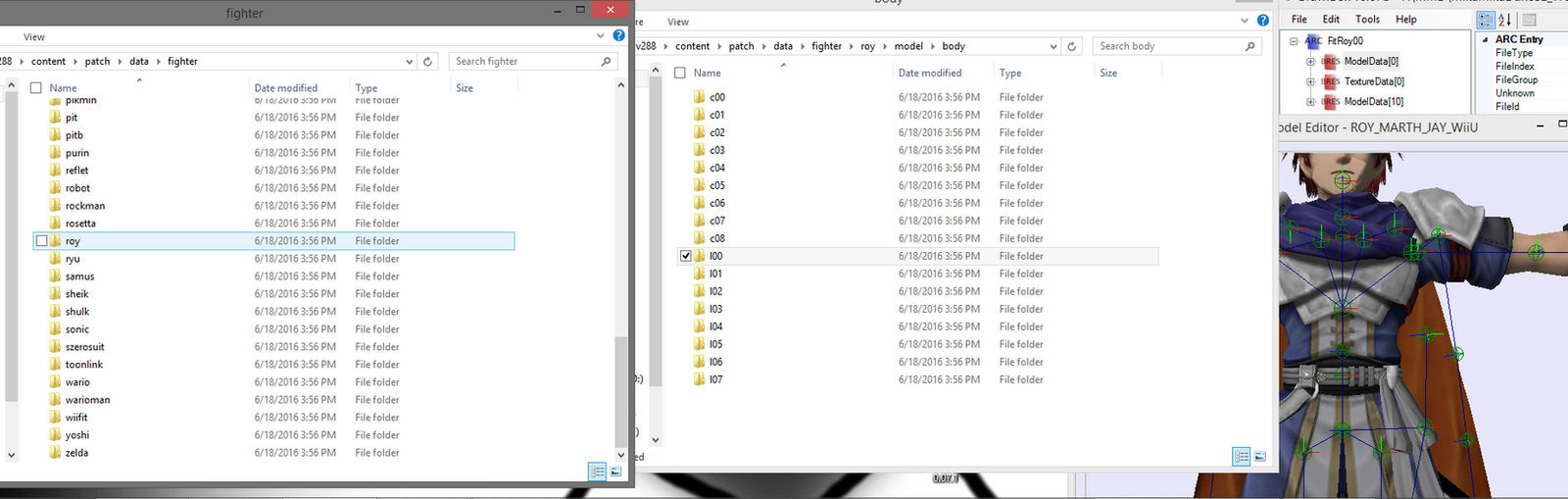This screenshot has width=1568, height=499.
Task: Switch body window to large icons view
Action: (x=1259, y=457)
